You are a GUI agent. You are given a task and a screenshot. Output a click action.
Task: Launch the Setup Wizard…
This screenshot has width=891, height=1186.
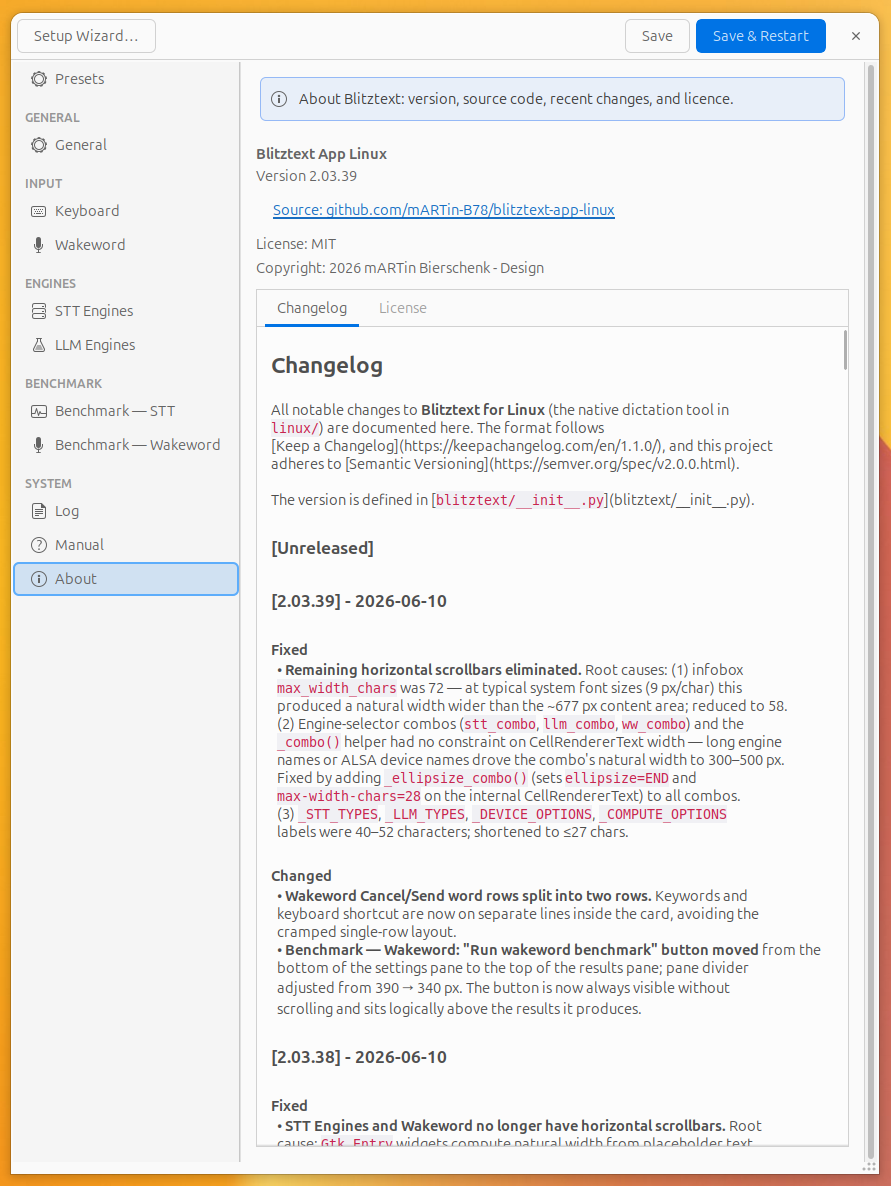[86, 36]
